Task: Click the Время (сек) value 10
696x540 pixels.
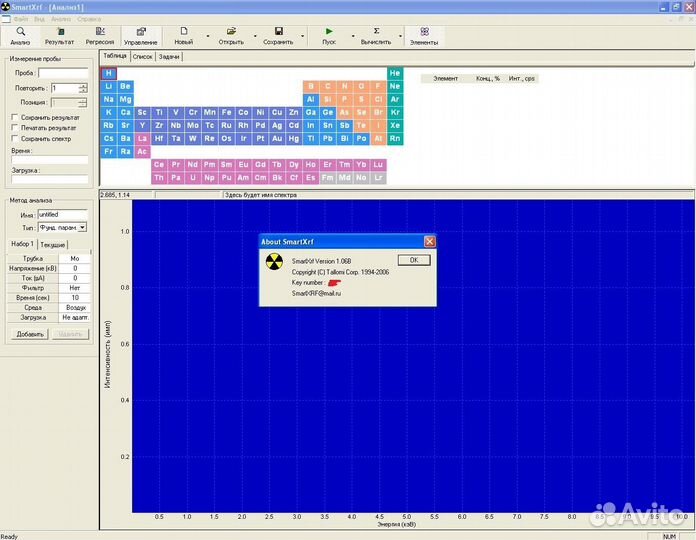Action: click(x=75, y=298)
